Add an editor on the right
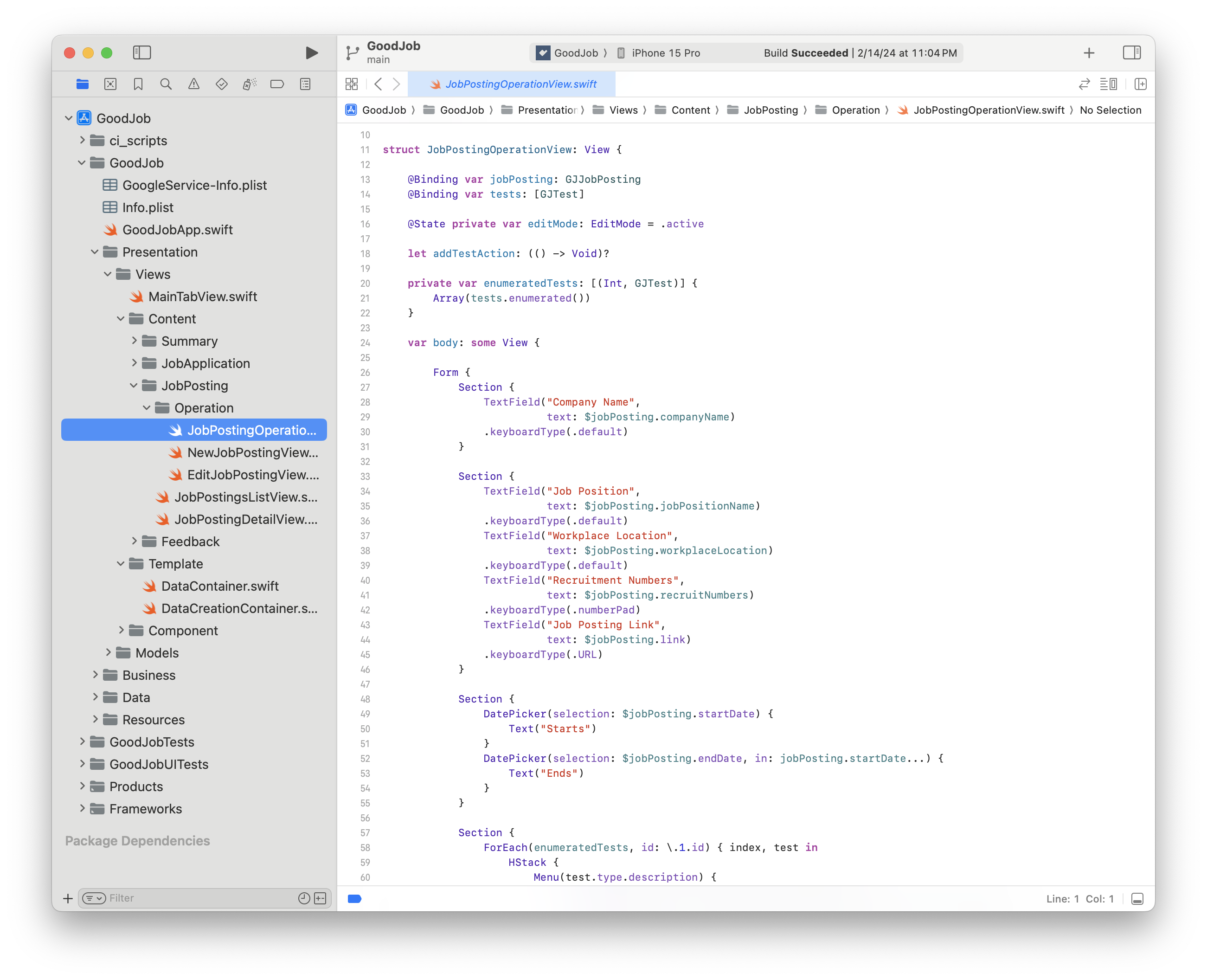Screen dimensions: 1207x980 coord(1140,84)
